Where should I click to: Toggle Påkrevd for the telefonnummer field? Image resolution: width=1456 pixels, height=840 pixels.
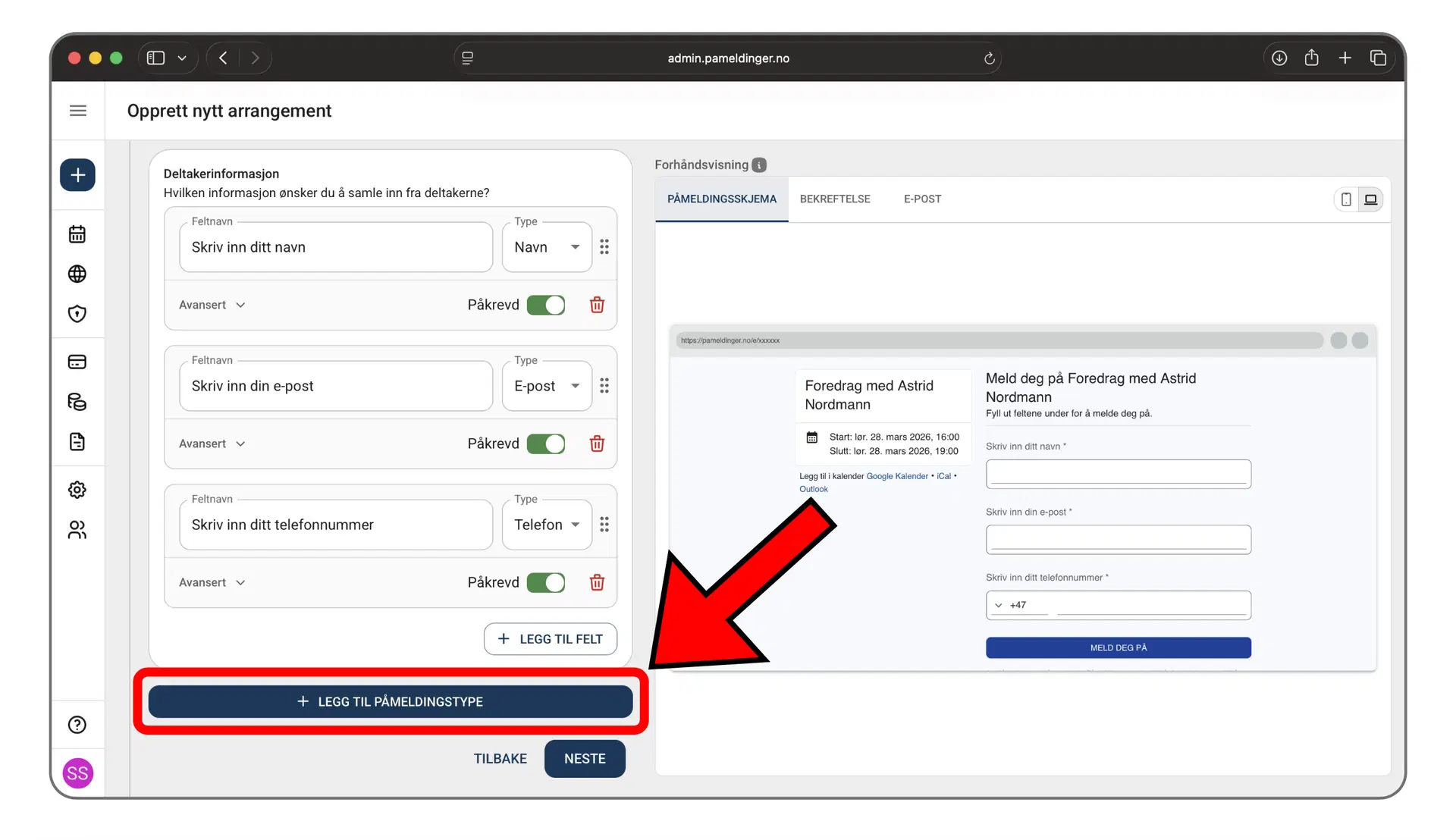pyautogui.click(x=546, y=582)
